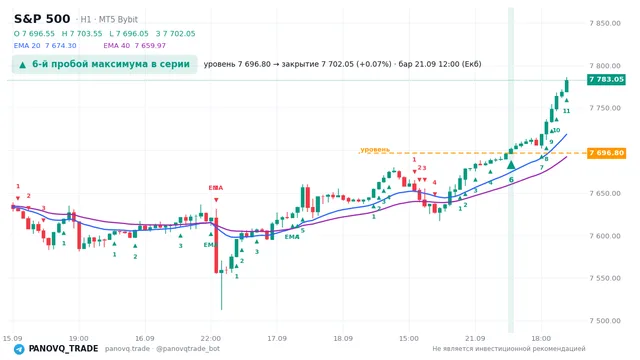Click the EMA 40 7 659.97 legend
The height and width of the screenshot is (360, 640).
tap(135, 45)
